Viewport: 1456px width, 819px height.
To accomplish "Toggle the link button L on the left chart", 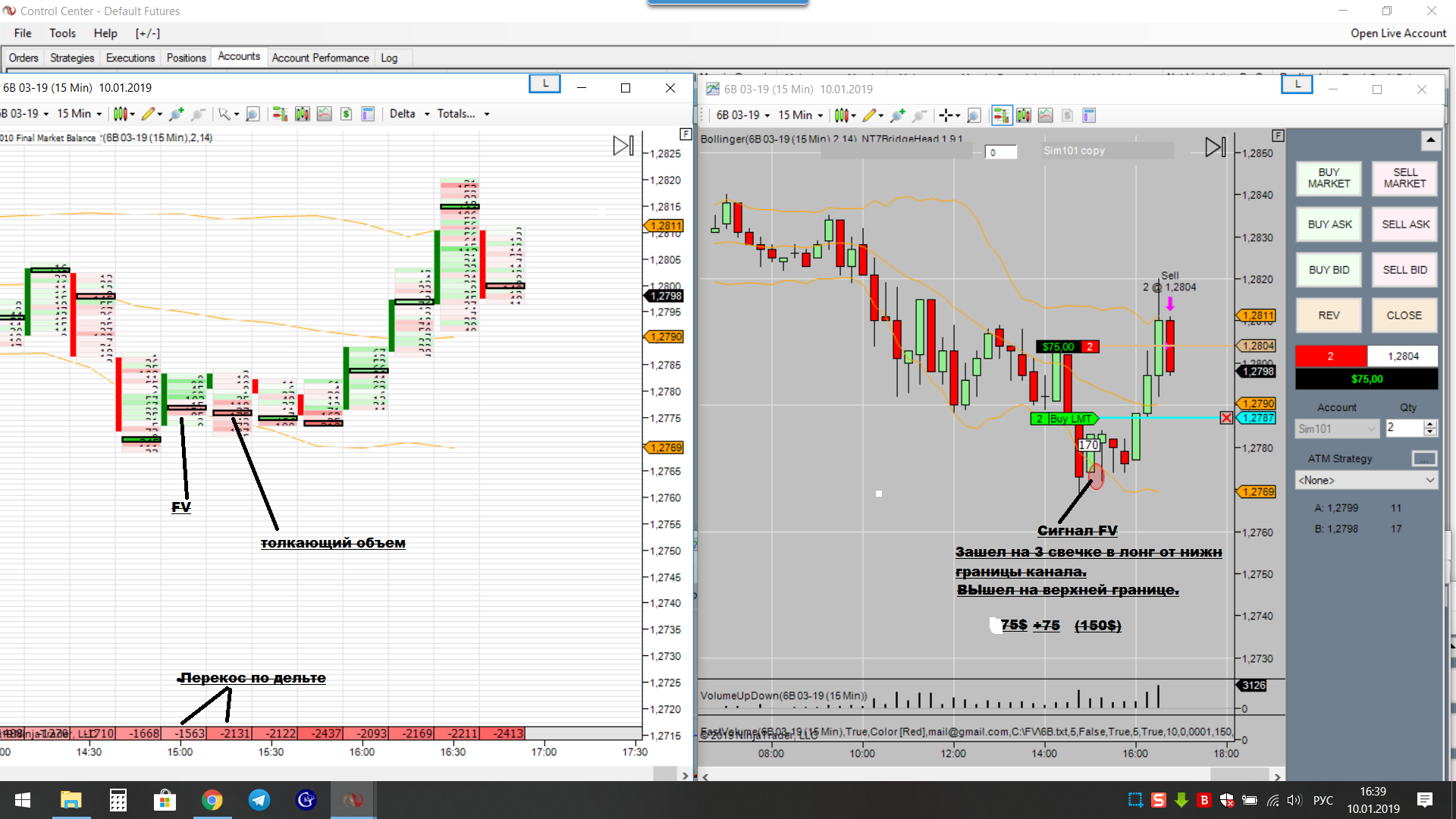I will coord(544,84).
